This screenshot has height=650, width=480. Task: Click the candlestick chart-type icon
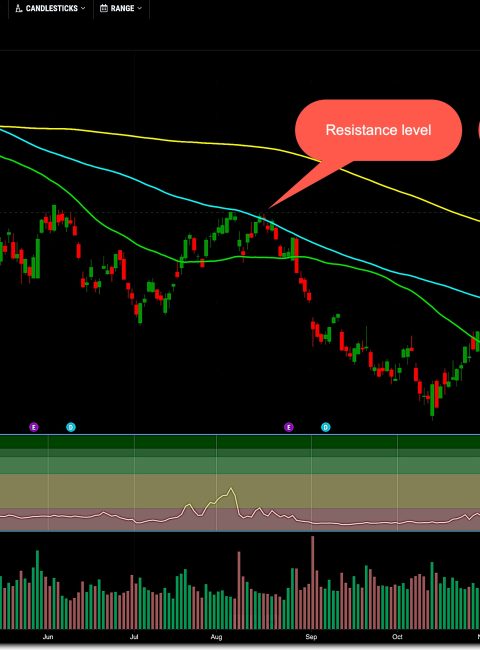[18, 8]
